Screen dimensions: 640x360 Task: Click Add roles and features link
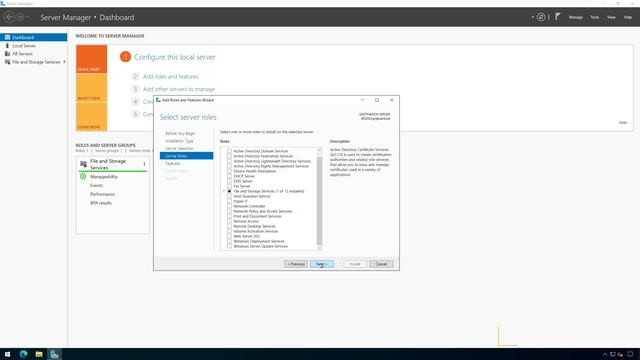[171, 76]
